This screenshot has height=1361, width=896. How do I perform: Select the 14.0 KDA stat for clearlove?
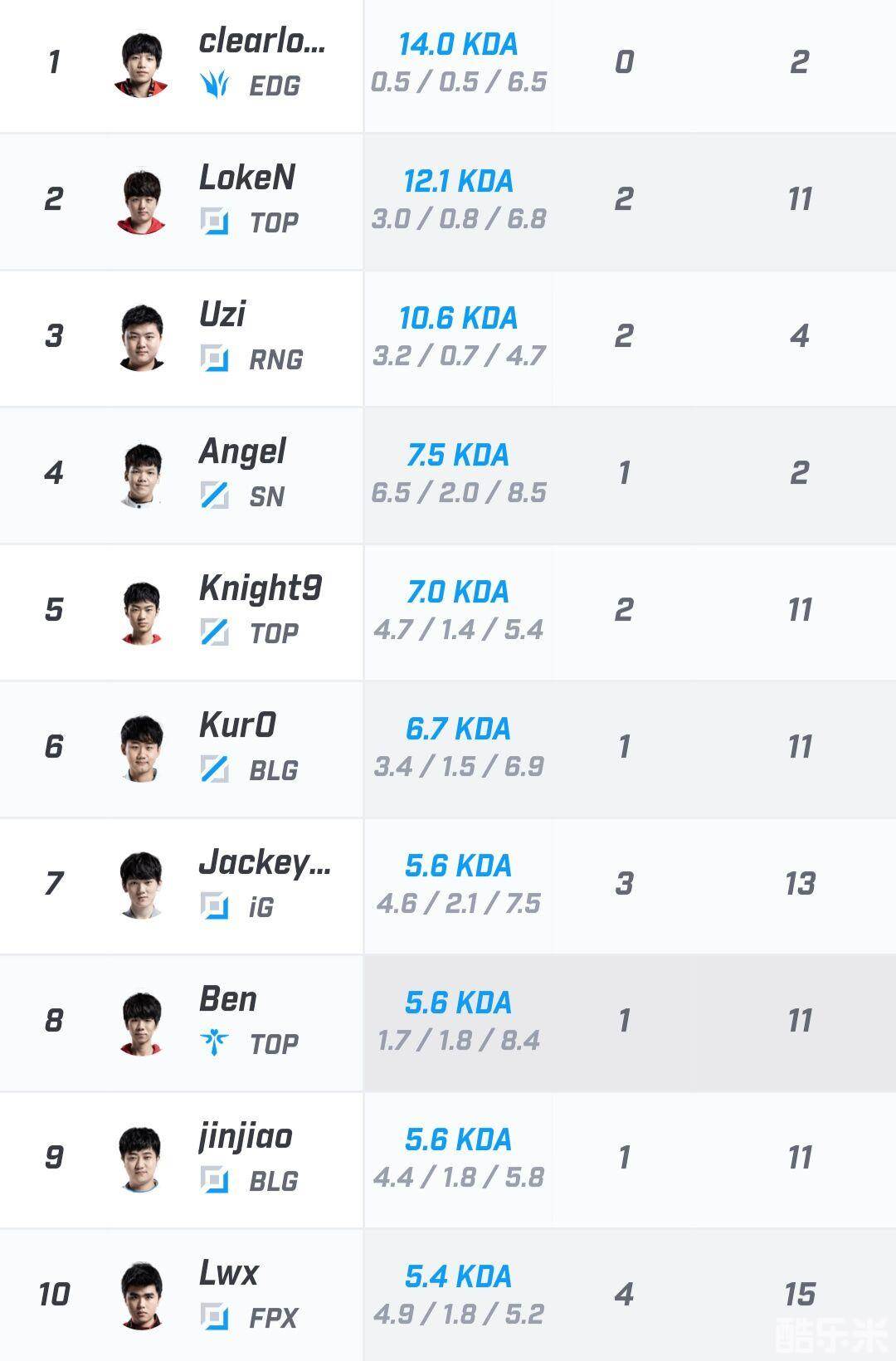458,44
